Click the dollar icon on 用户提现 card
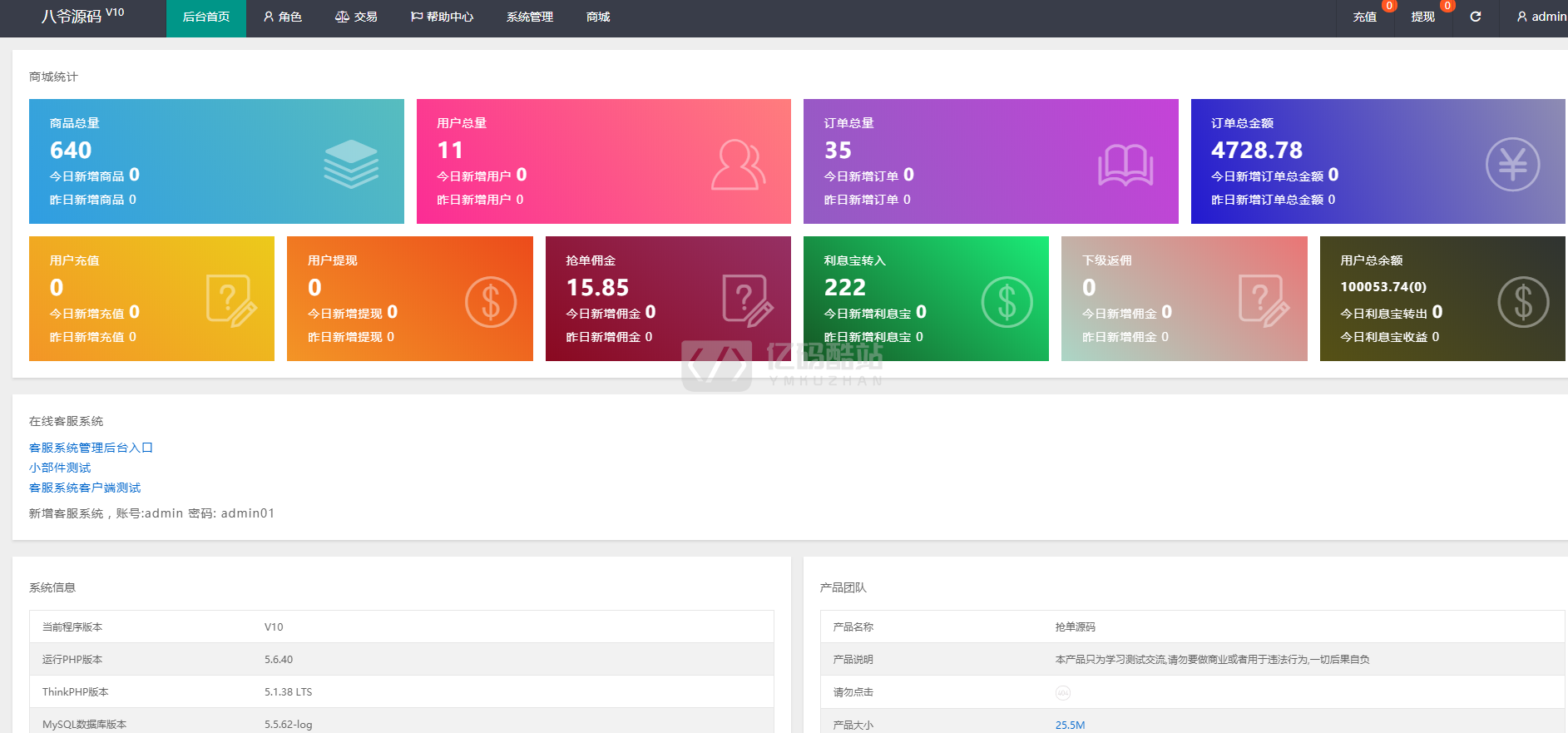 click(490, 301)
